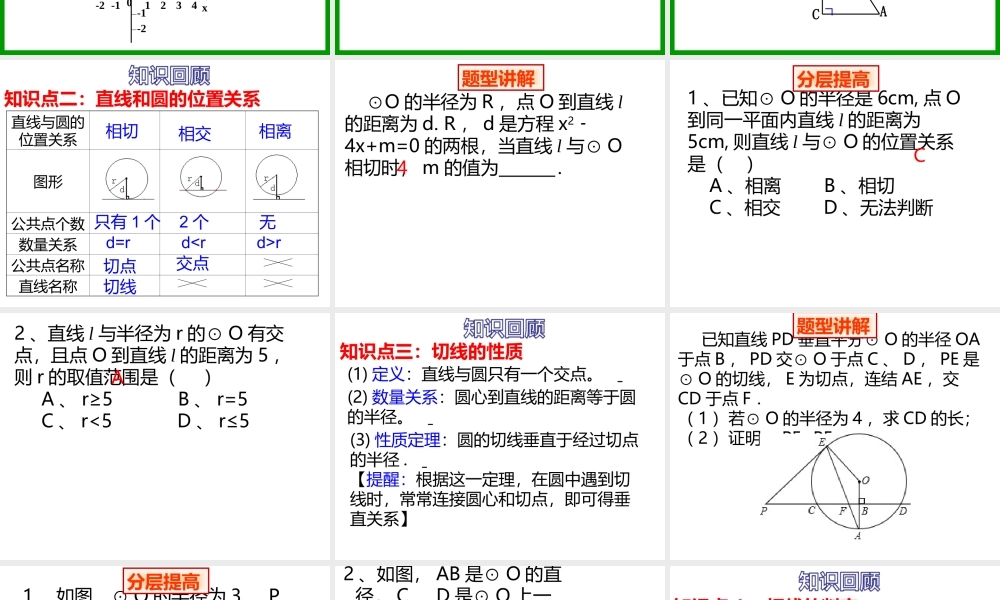This screenshot has height=600, width=1000.
Task: Click the 相交 column header in the table
Action: pos(195,133)
